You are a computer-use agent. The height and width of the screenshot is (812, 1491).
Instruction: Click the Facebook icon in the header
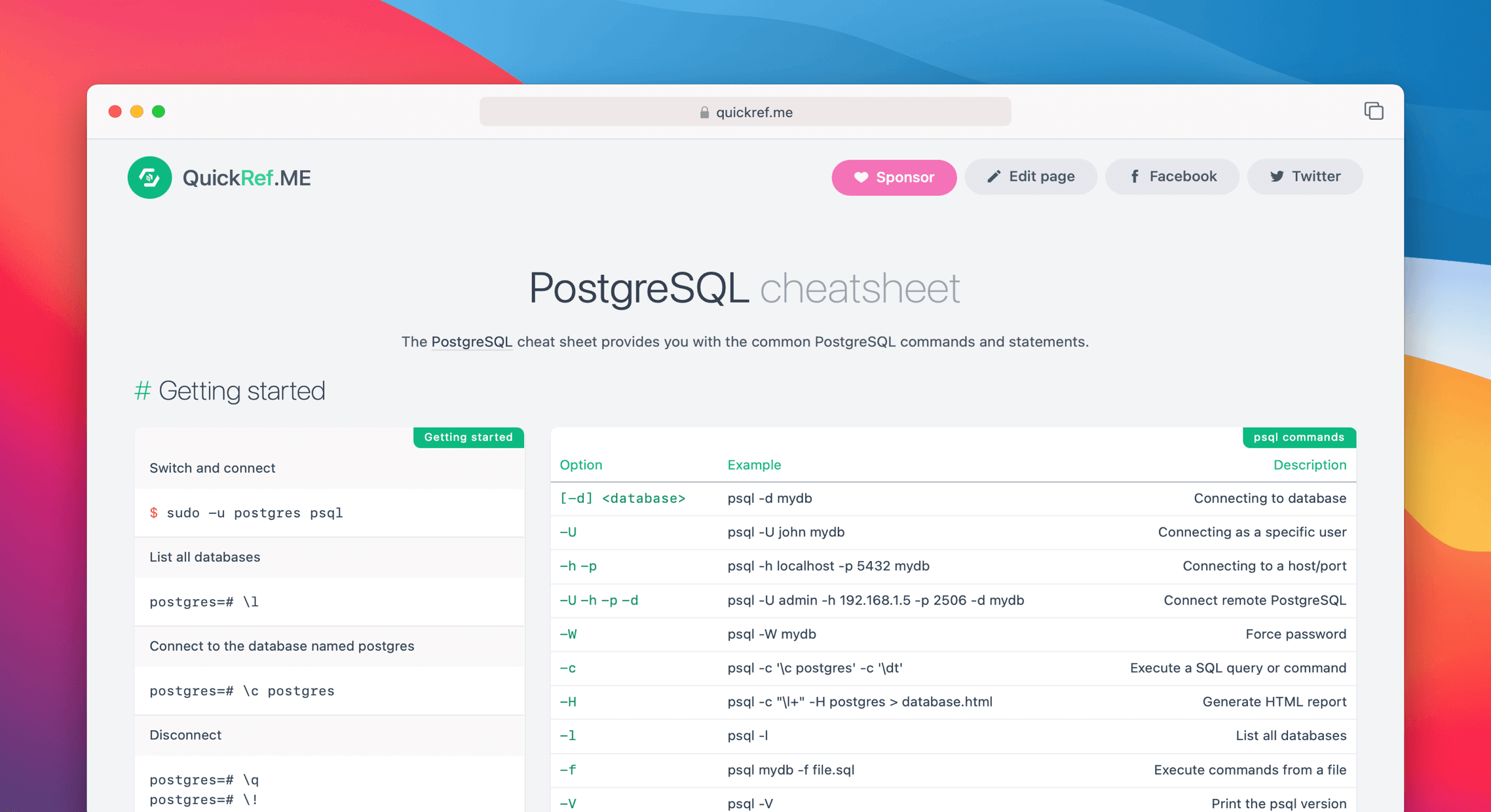(1135, 176)
